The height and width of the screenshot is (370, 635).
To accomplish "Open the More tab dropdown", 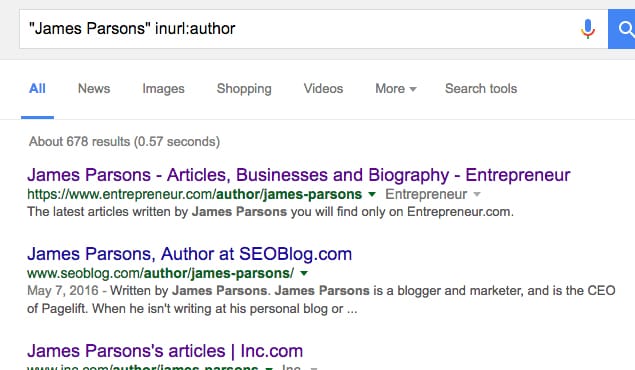I will (396, 89).
